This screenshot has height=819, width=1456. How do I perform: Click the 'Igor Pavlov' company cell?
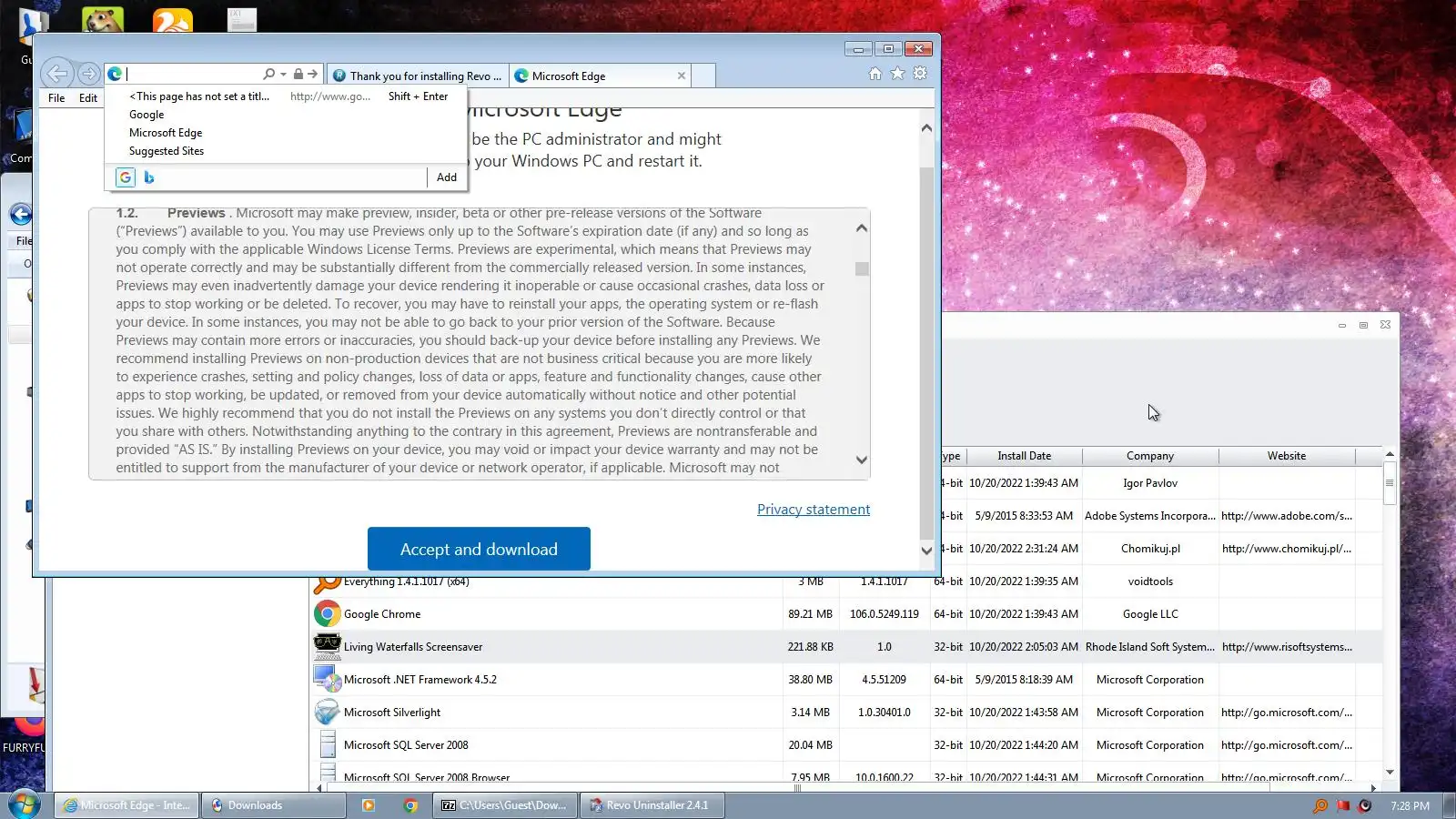coord(1150,483)
